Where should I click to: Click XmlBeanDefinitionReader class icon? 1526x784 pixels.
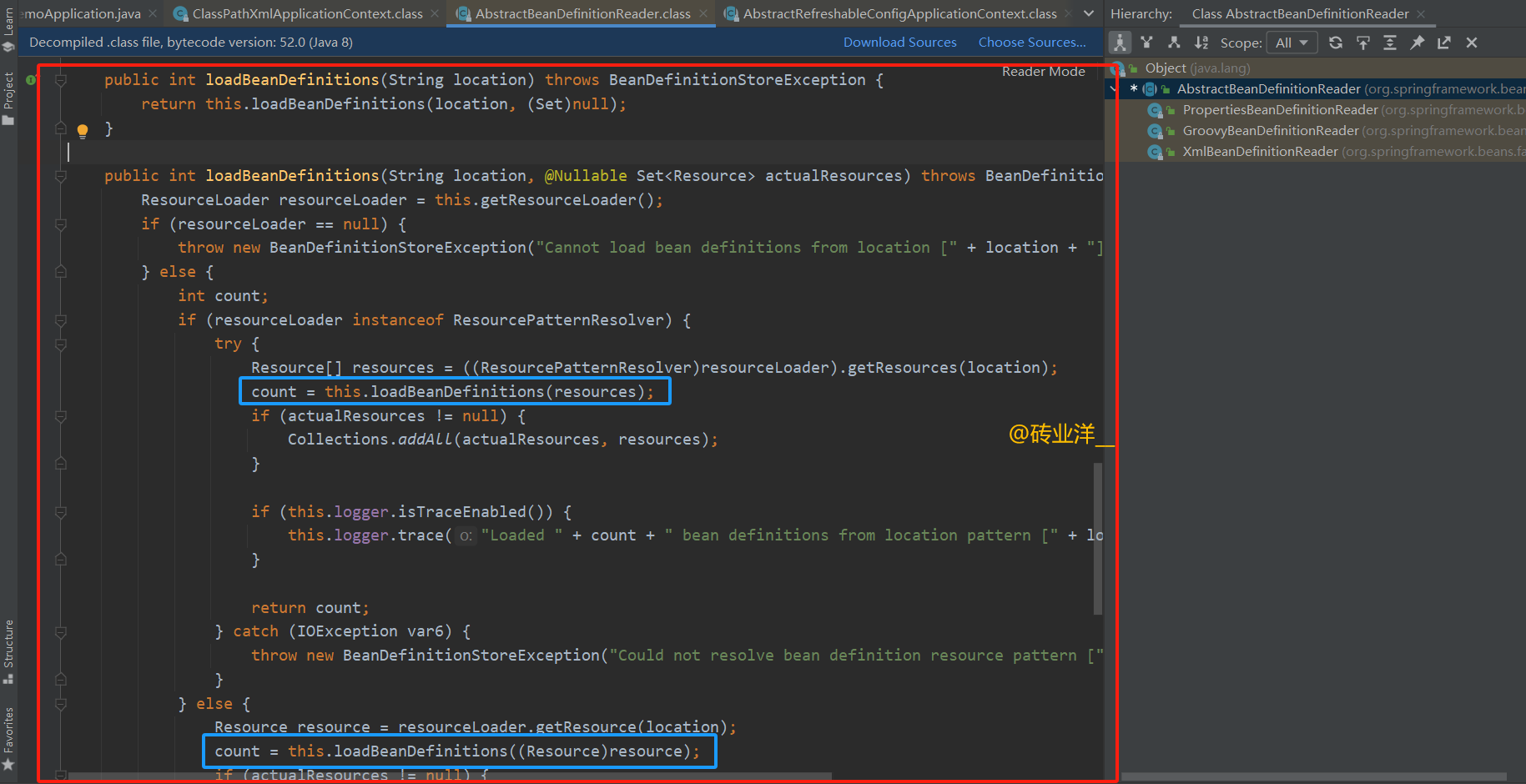1156,152
